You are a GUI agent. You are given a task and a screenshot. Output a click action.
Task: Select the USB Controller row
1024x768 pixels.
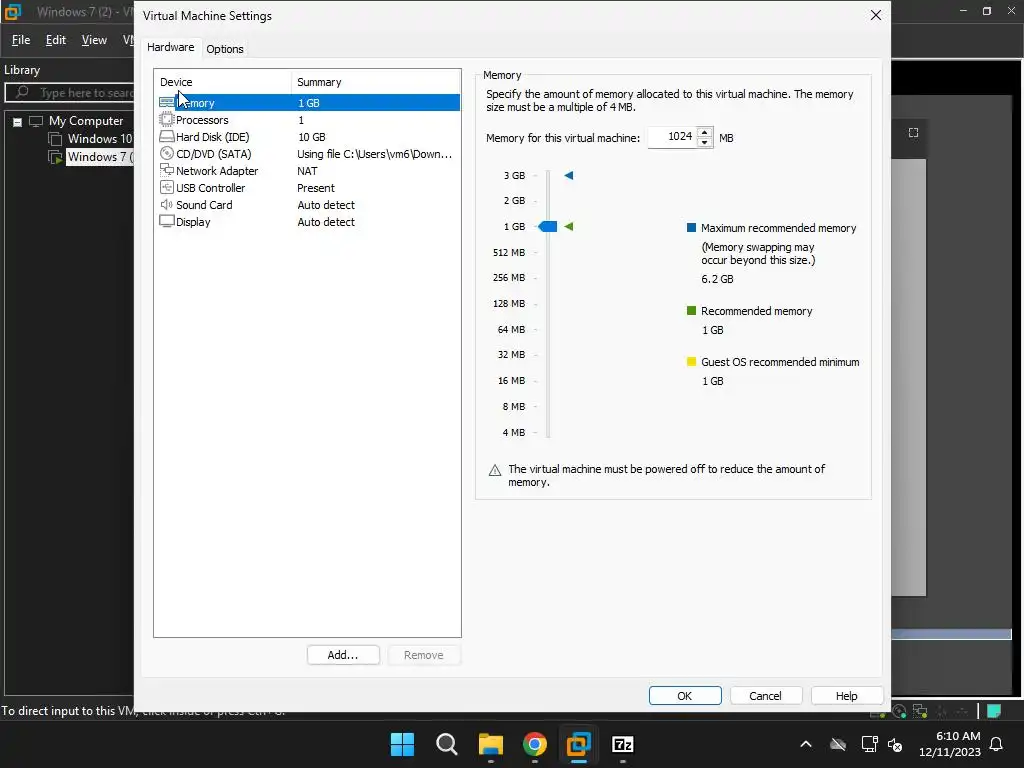pos(309,188)
